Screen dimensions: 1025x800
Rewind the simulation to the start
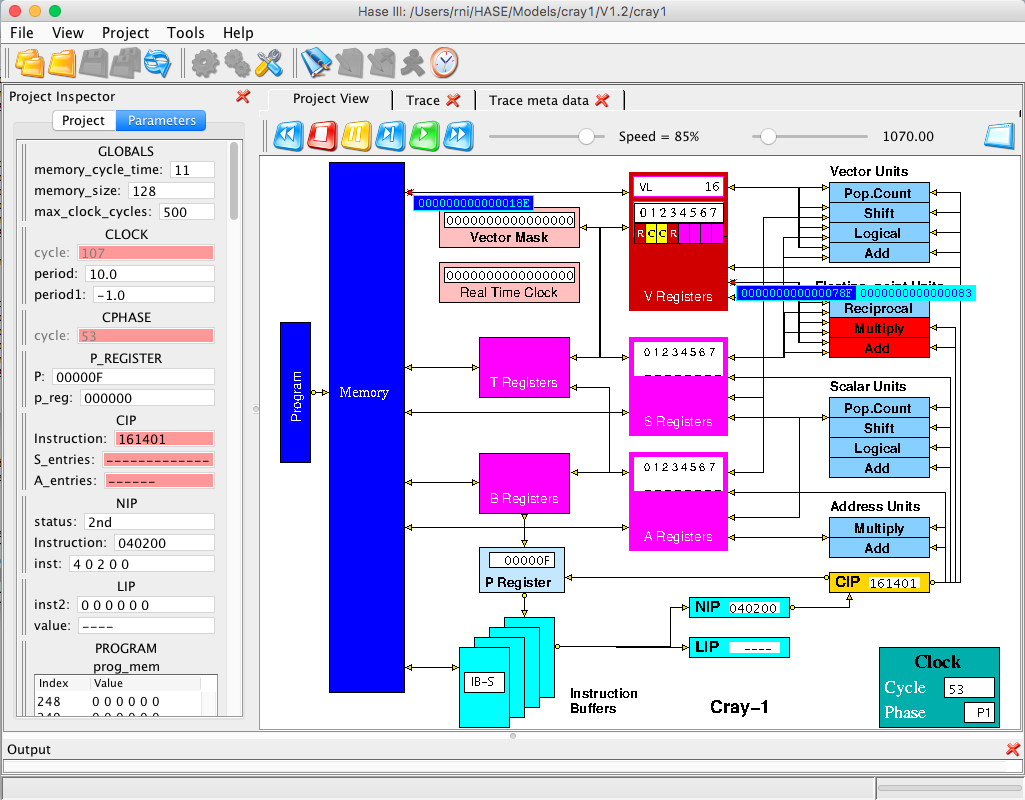click(288, 136)
